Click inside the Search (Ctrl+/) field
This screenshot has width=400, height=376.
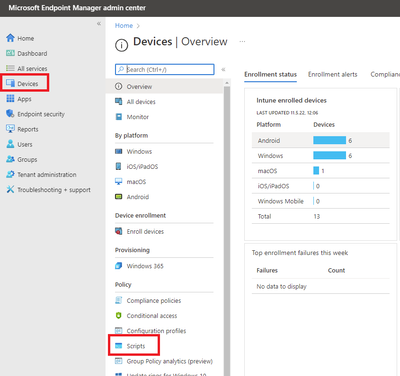point(165,69)
